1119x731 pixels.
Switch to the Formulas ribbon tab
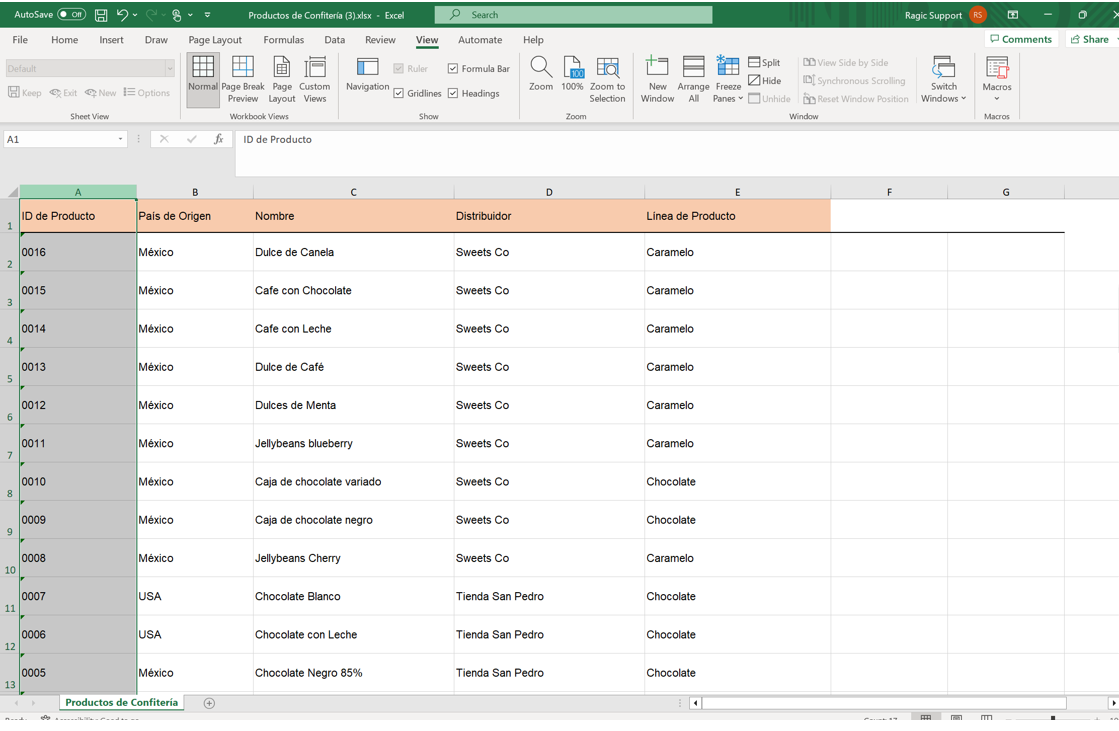283,40
